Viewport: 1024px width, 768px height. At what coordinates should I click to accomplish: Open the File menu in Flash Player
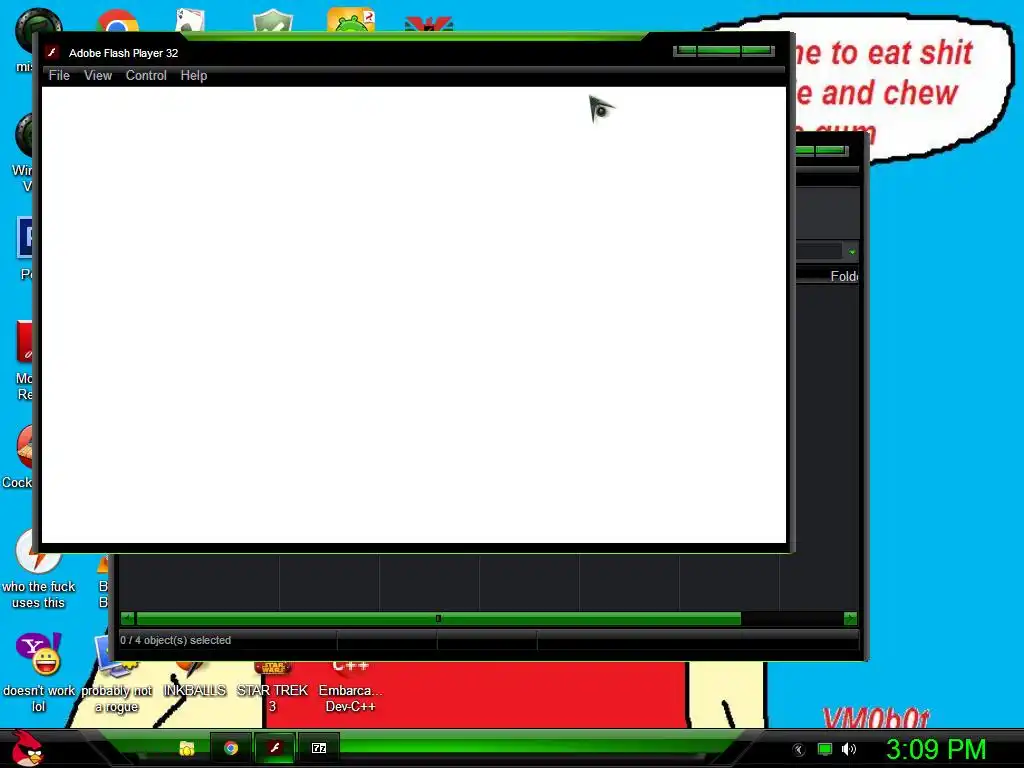[x=59, y=76]
